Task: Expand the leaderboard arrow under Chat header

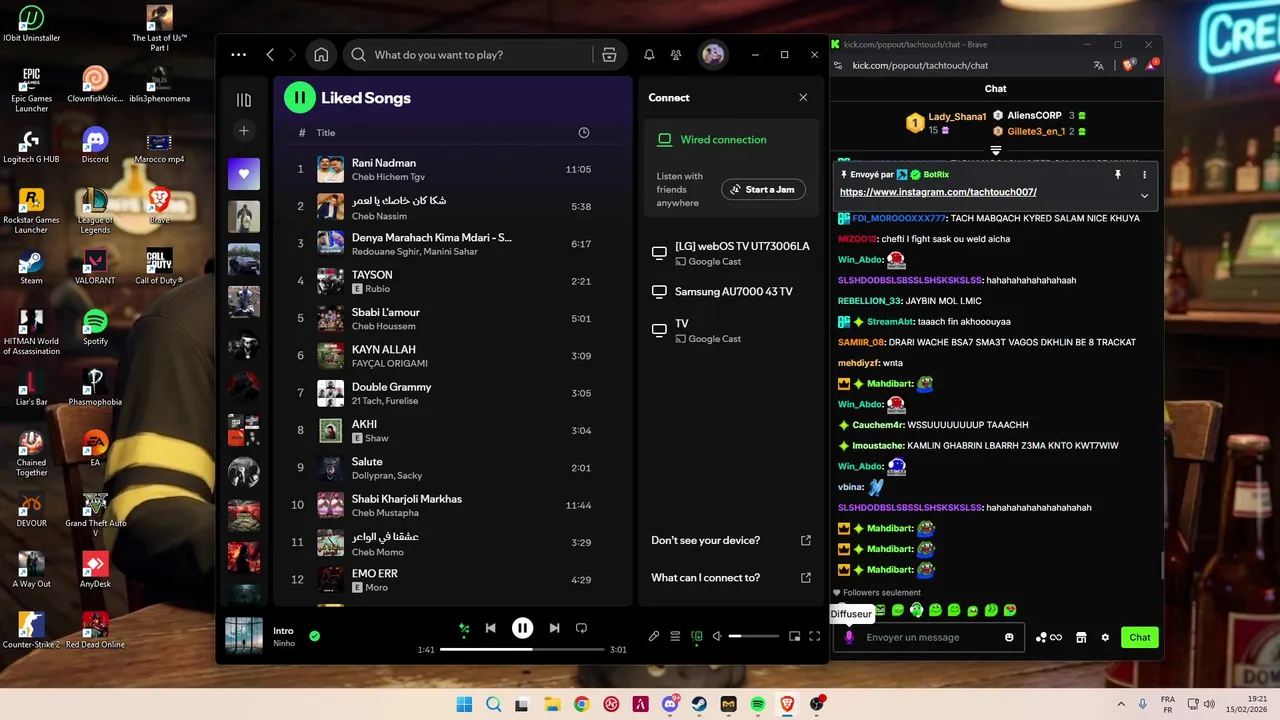Action: [996, 150]
